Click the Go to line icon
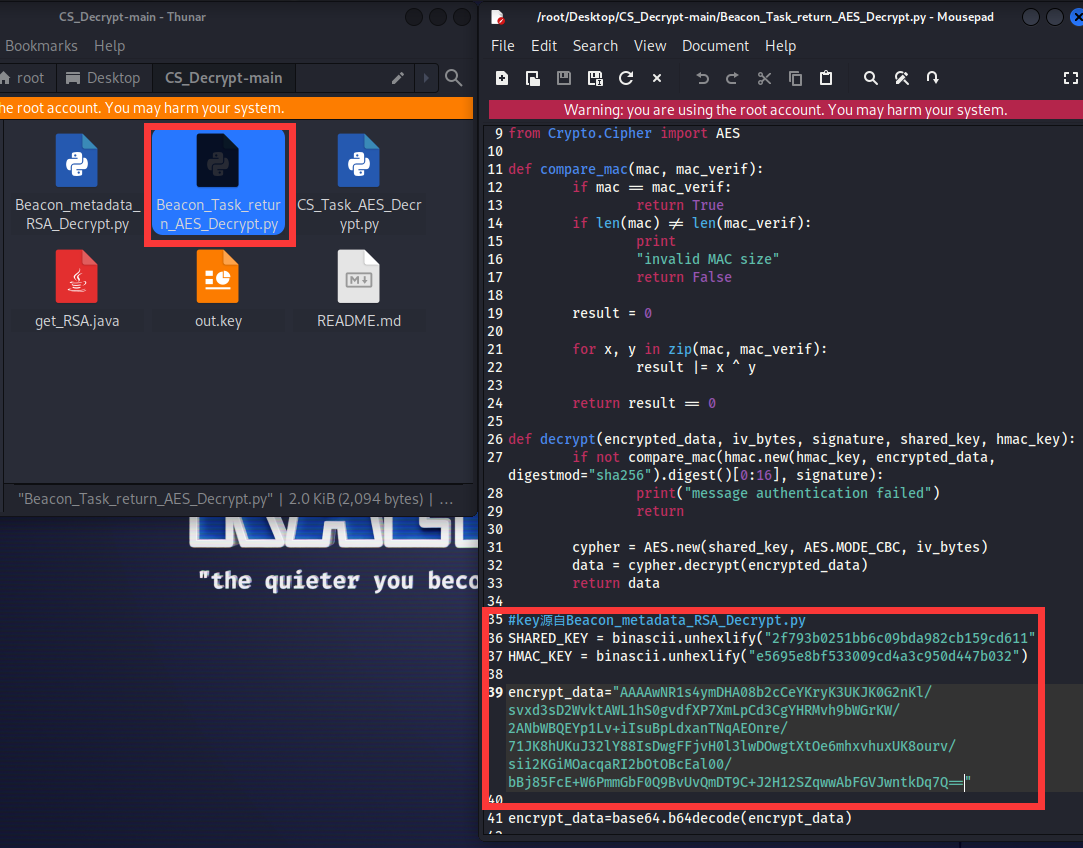This screenshot has width=1083, height=848. tap(932, 78)
